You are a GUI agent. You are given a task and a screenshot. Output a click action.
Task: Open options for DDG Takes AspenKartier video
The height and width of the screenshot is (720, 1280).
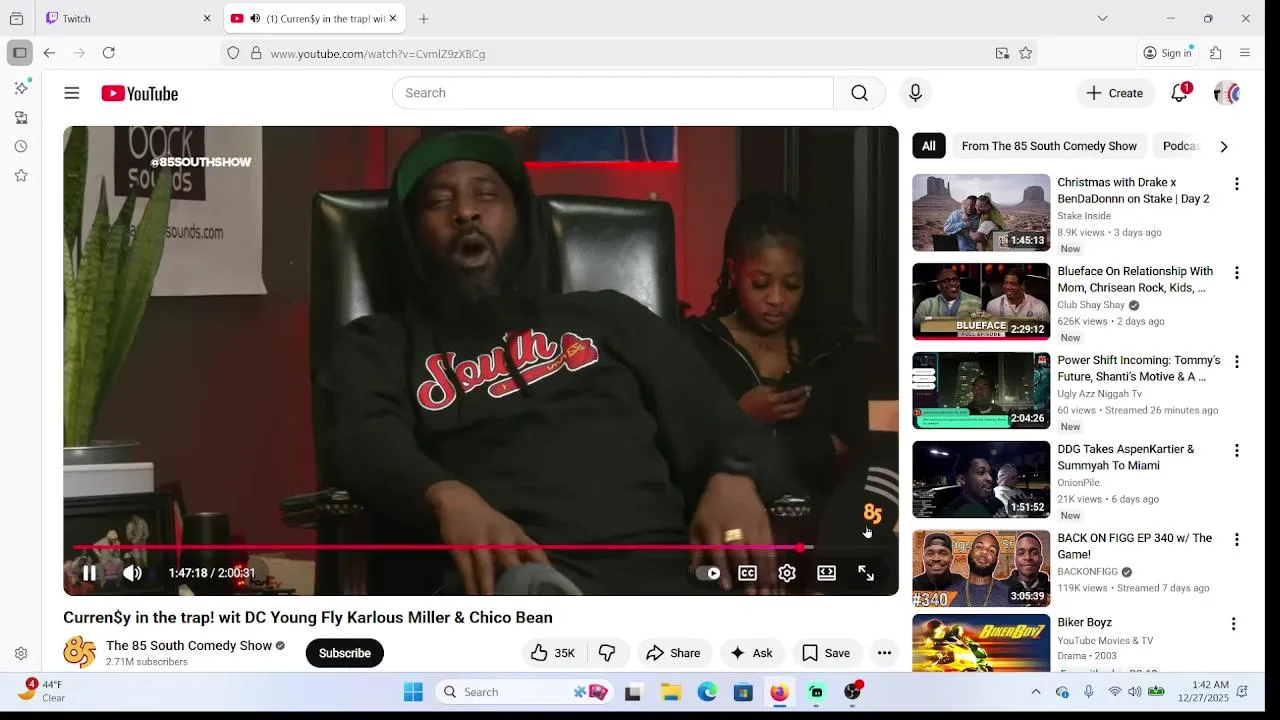[x=1237, y=451]
